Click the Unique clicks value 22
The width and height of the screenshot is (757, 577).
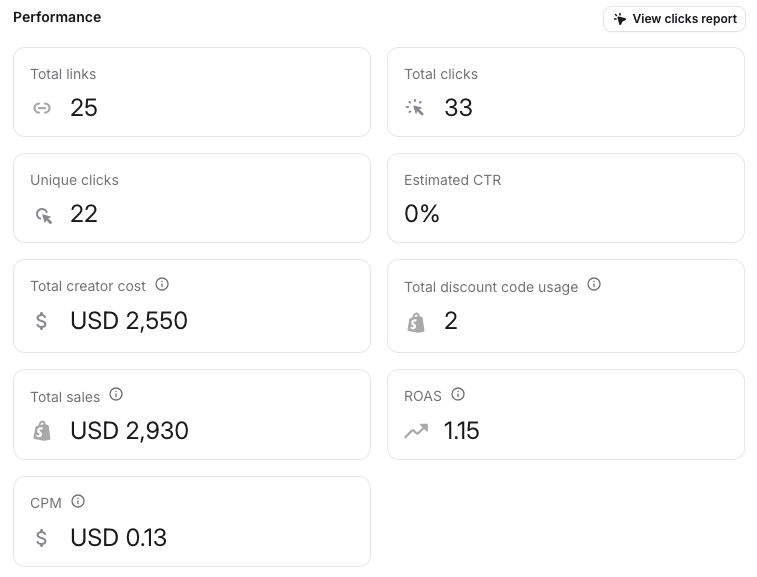coord(84,214)
